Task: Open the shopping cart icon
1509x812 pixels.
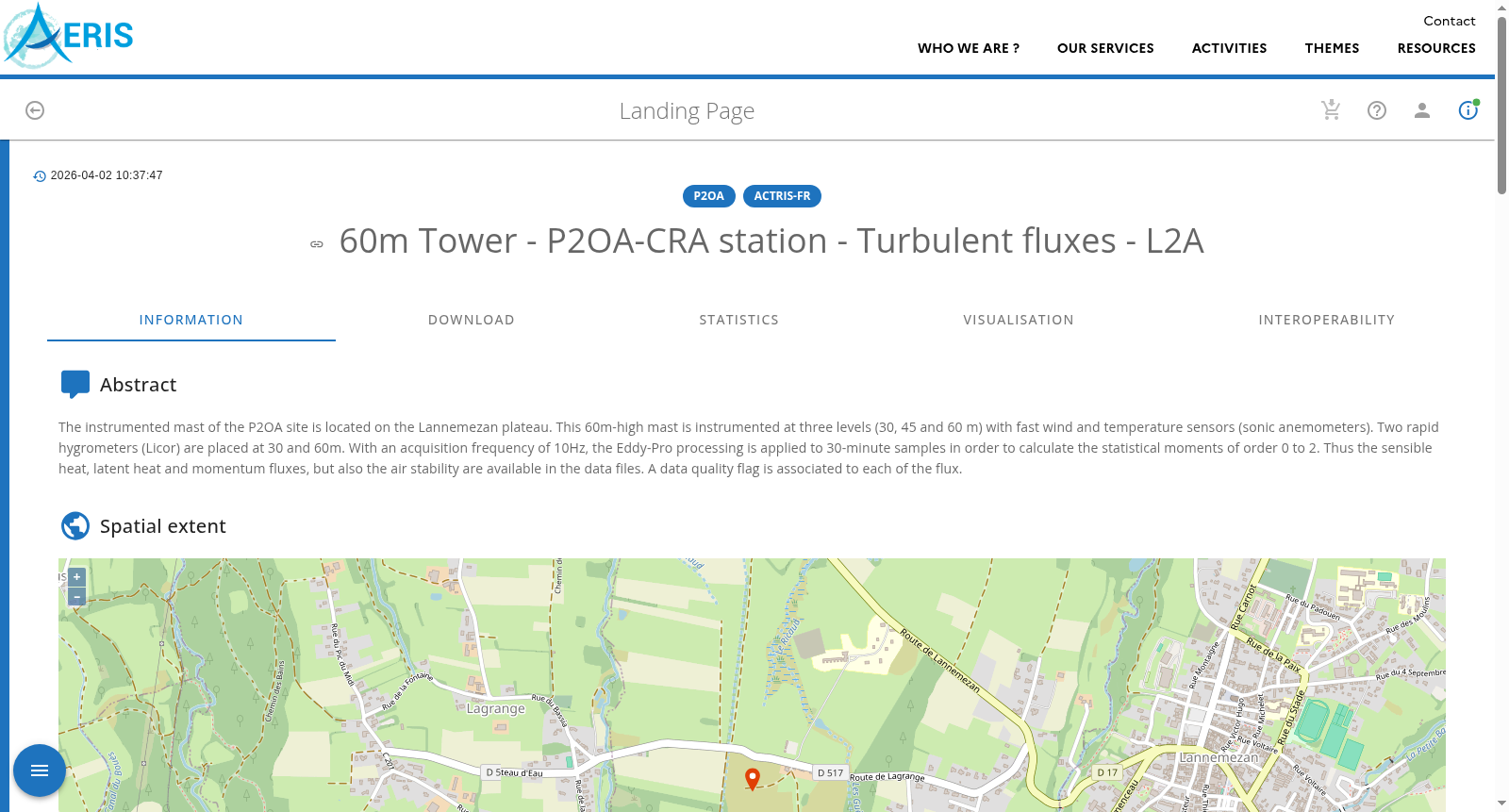Action: pyautogui.click(x=1331, y=110)
